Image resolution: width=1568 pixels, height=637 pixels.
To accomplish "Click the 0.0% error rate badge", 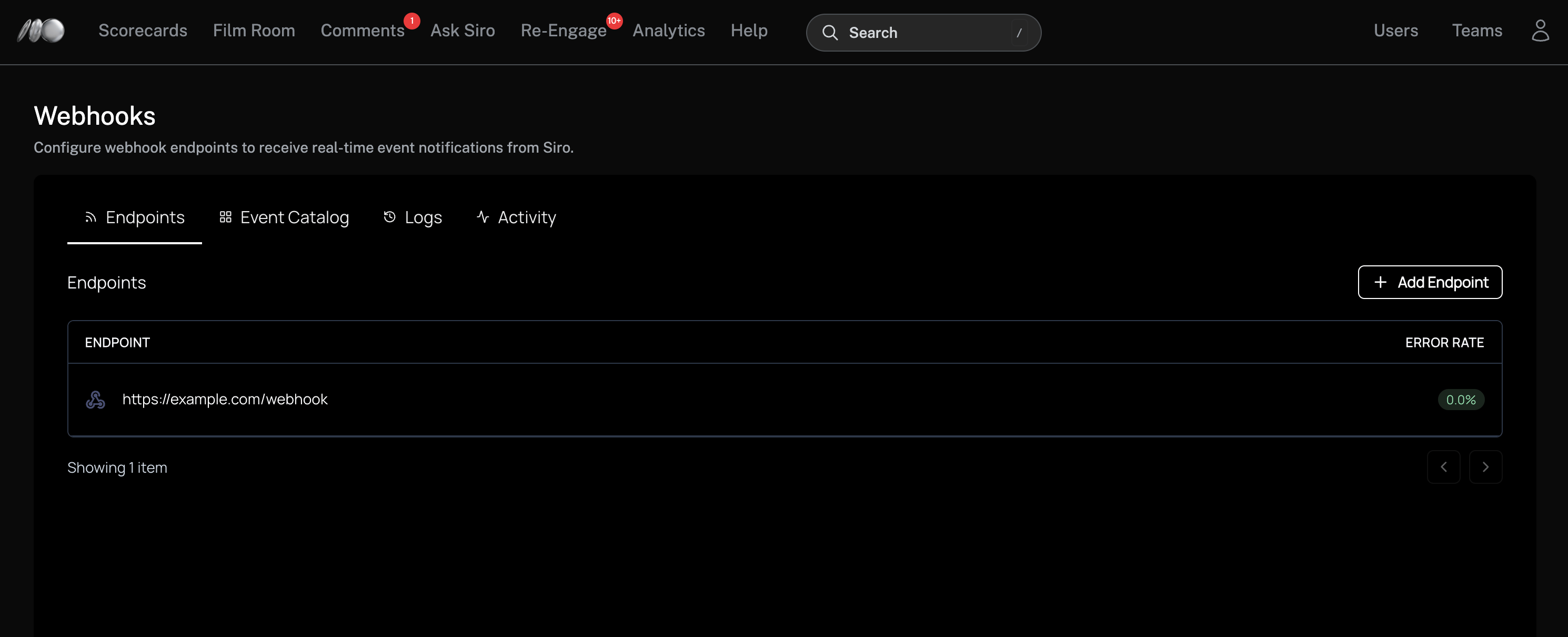I will point(1460,400).
